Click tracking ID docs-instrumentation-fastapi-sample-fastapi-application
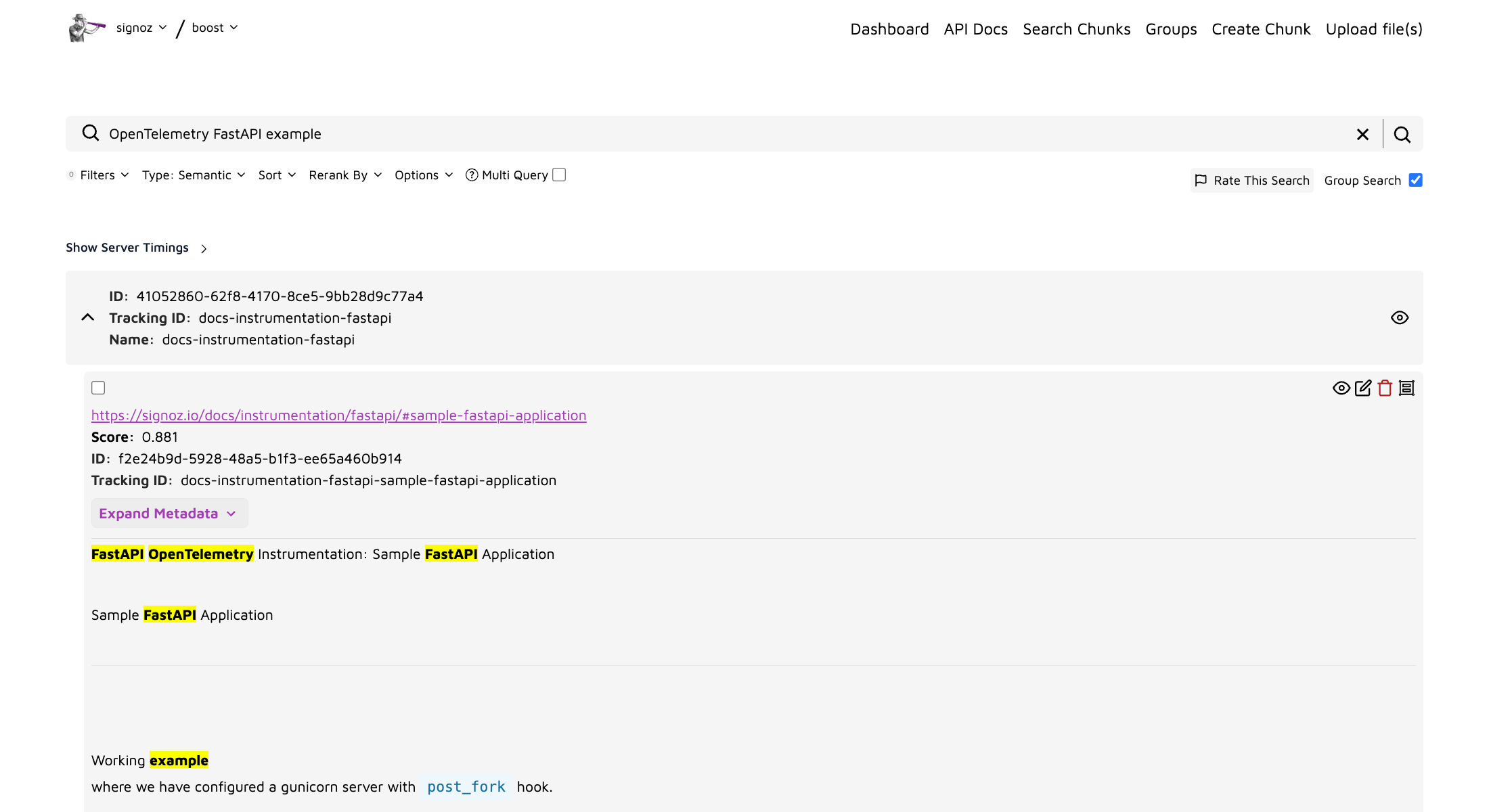The height and width of the screenshot is (812, 1489). 368,480
